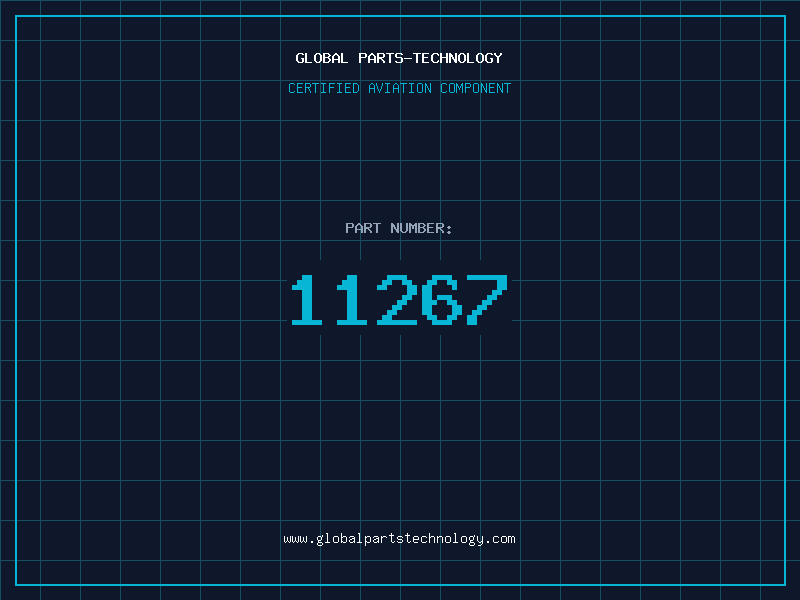Viewport: 800px width, 600px height.
Task: Click the GLOBAL PARTS-TECHNOLOGY heading
Action: (x=399, y=58)
